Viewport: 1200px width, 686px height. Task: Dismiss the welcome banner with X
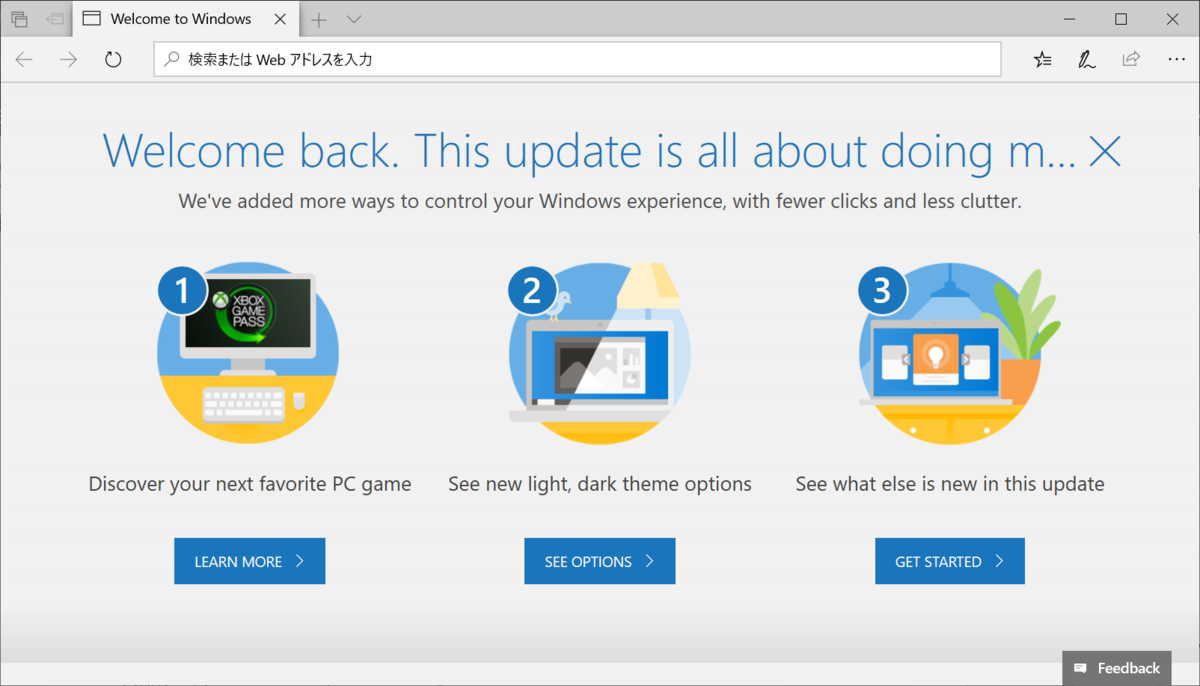coord(1104,151)
